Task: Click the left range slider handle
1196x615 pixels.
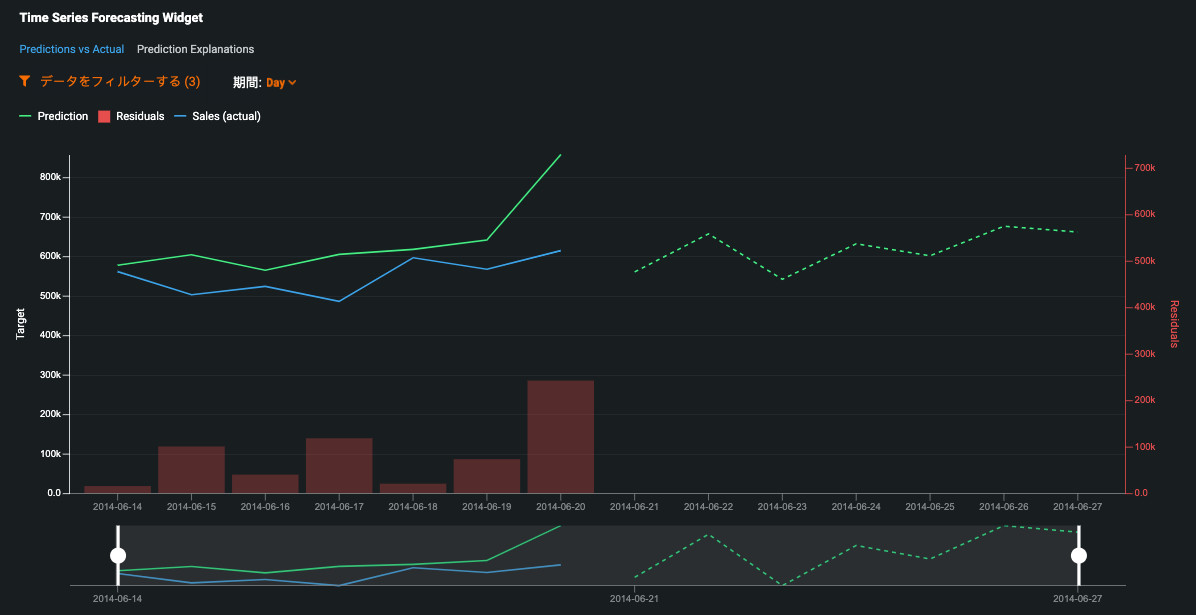Action: (x=118, y=555)
